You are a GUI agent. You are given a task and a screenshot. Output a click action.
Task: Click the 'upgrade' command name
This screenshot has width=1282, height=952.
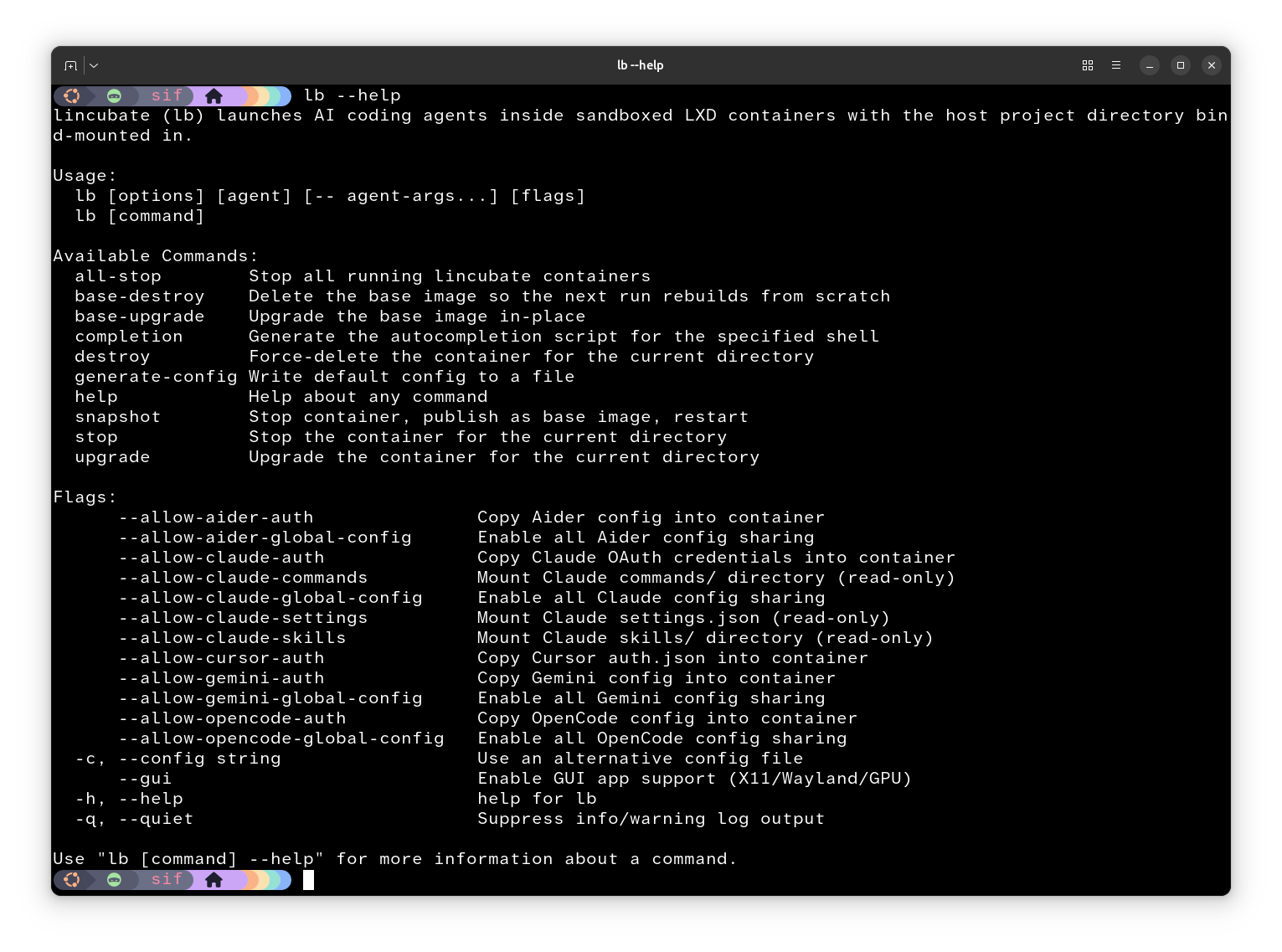[112, 457]
